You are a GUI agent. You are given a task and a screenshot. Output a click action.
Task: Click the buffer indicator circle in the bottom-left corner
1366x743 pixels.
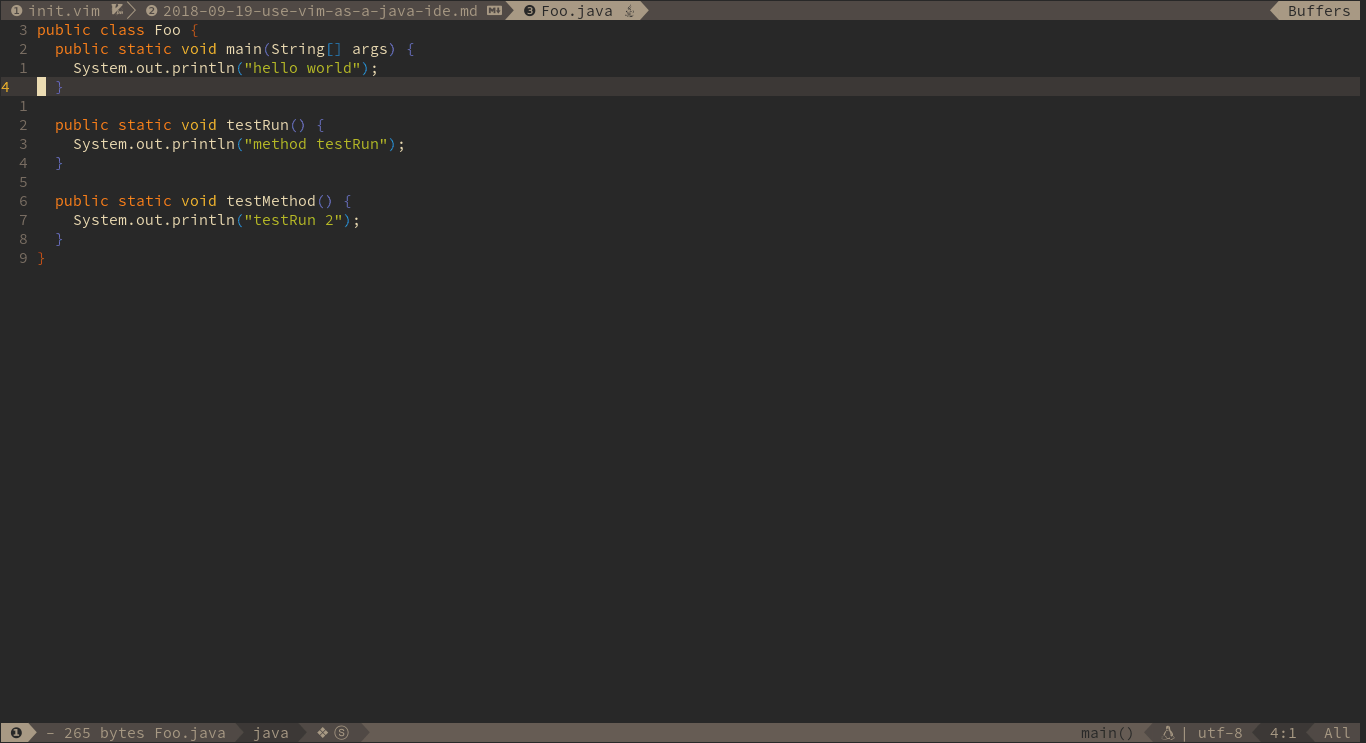tap(15, 732)
